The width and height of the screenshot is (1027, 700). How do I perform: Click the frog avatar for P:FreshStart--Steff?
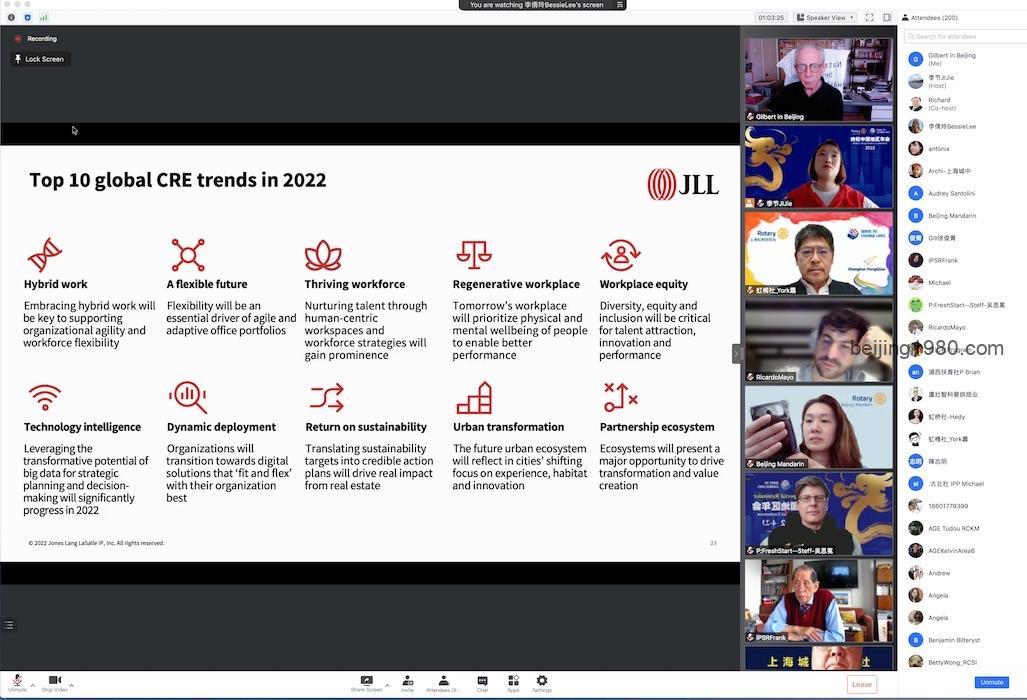916,304
